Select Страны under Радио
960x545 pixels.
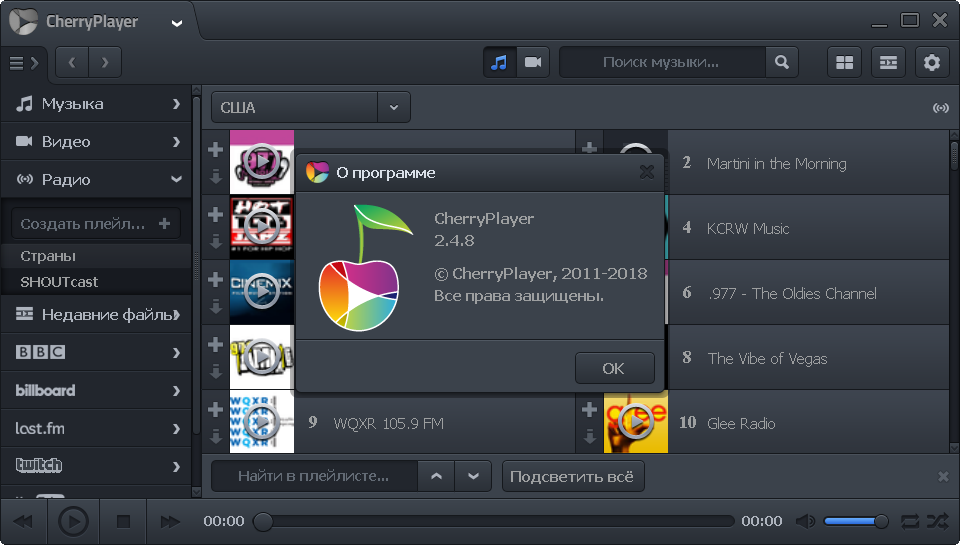(x=97, y=256)
